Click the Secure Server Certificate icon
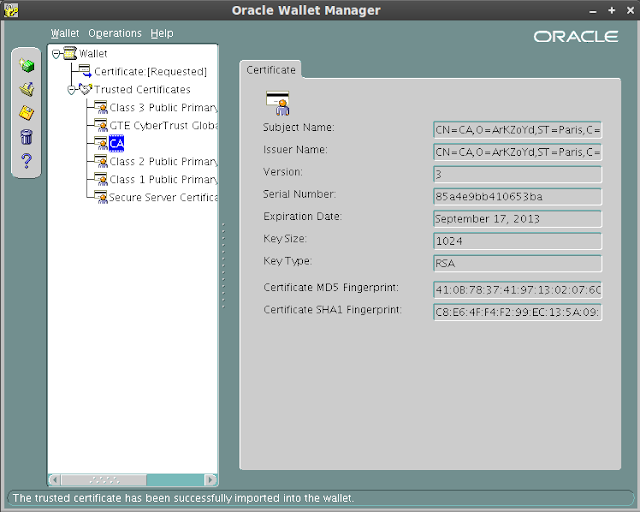 101,197
